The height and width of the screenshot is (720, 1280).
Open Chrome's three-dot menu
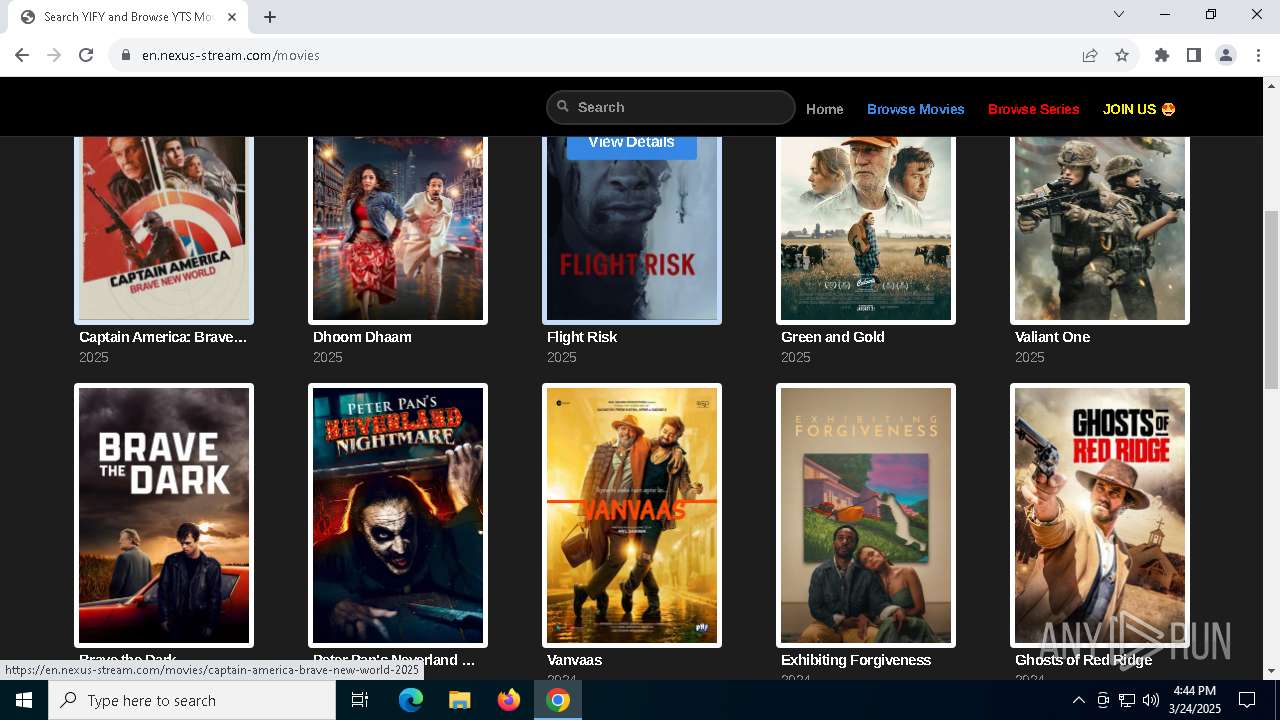tap(1258, 55)
